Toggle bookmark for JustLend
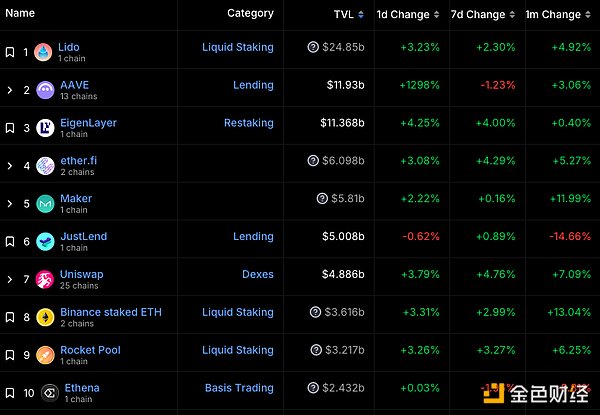This screenshot has width=600, height=415. (x=9, y=241)
